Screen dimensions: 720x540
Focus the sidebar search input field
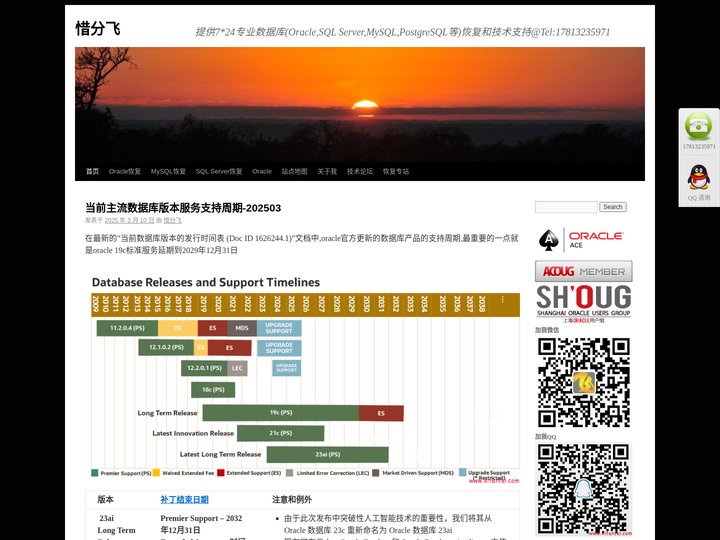(566, 207)
